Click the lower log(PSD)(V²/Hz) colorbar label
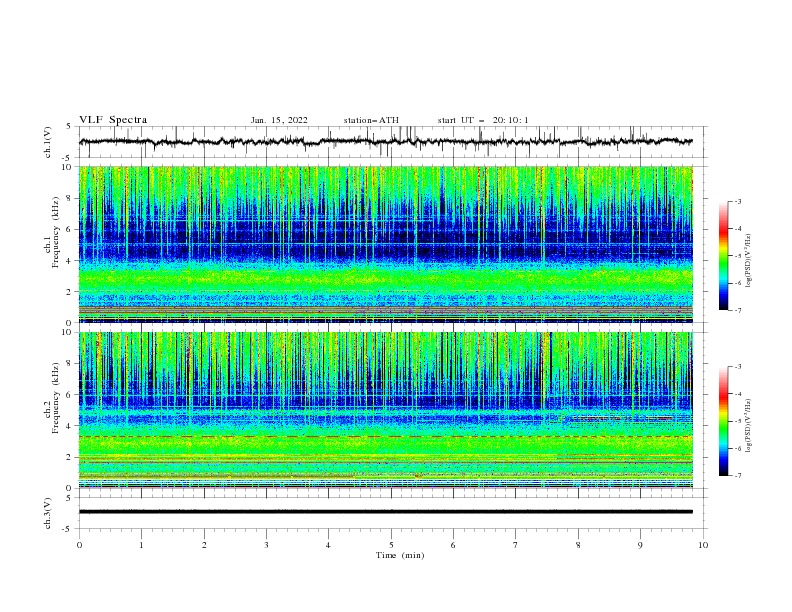Screen dimensions: 792x612 point(749,425)
